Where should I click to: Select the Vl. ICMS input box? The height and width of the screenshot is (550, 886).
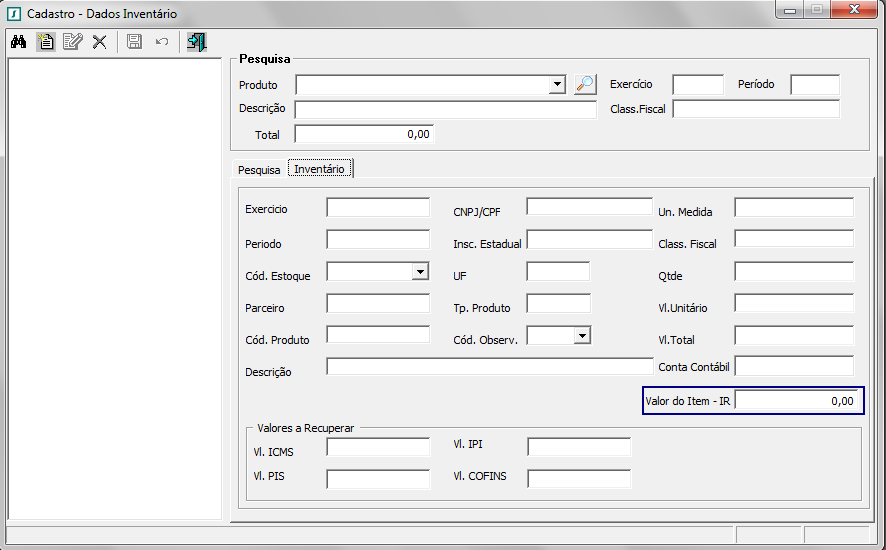click(378, 447)
